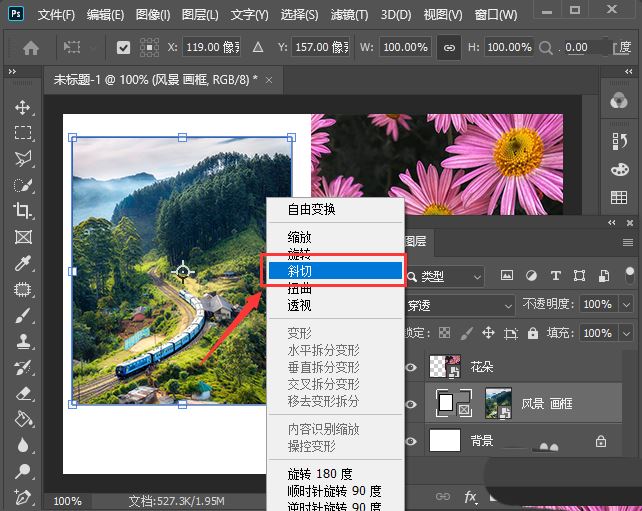Image resolution: width=642 pixels, height=511 pixels.
Task: Toggle prevent artboard auto-nesting lock
Action: point(511,333)
